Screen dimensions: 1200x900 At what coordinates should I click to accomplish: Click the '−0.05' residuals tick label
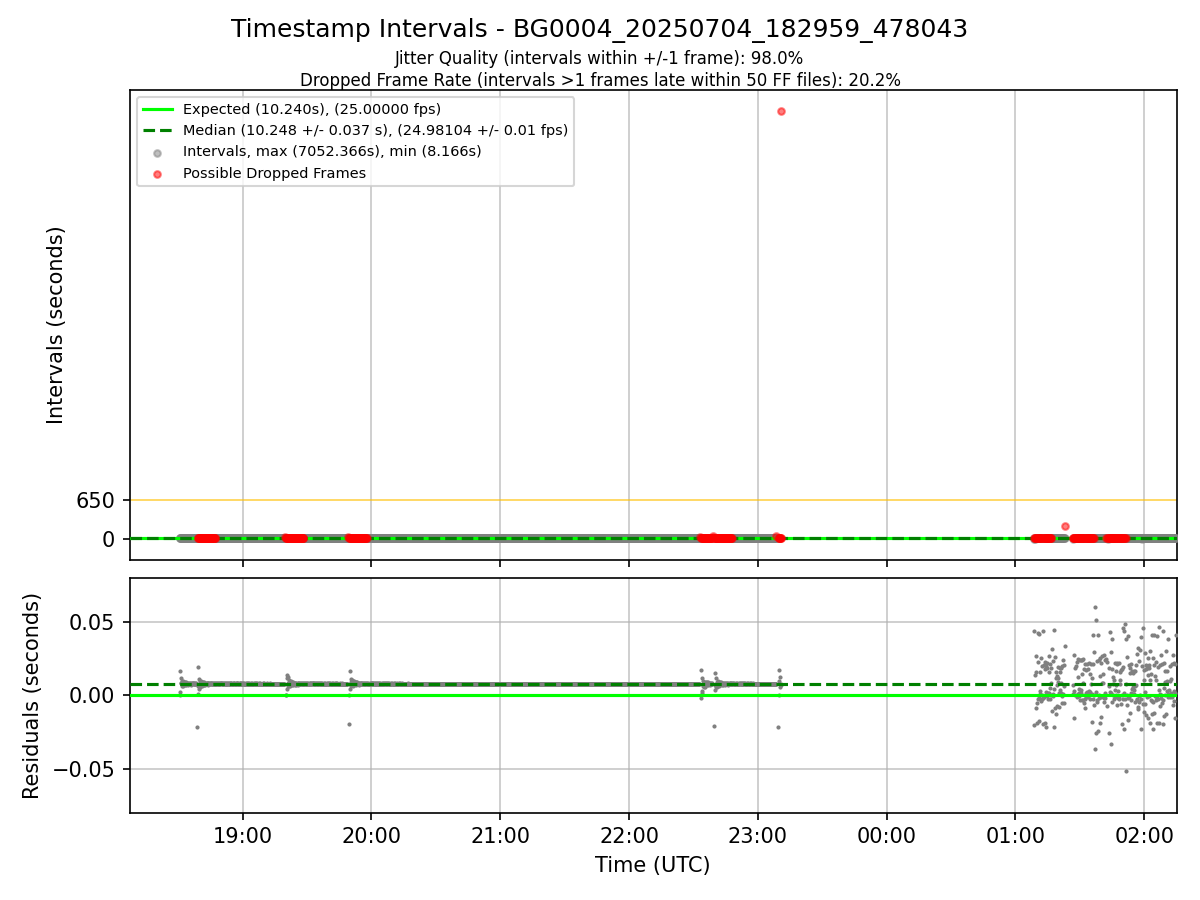[86, 770]
